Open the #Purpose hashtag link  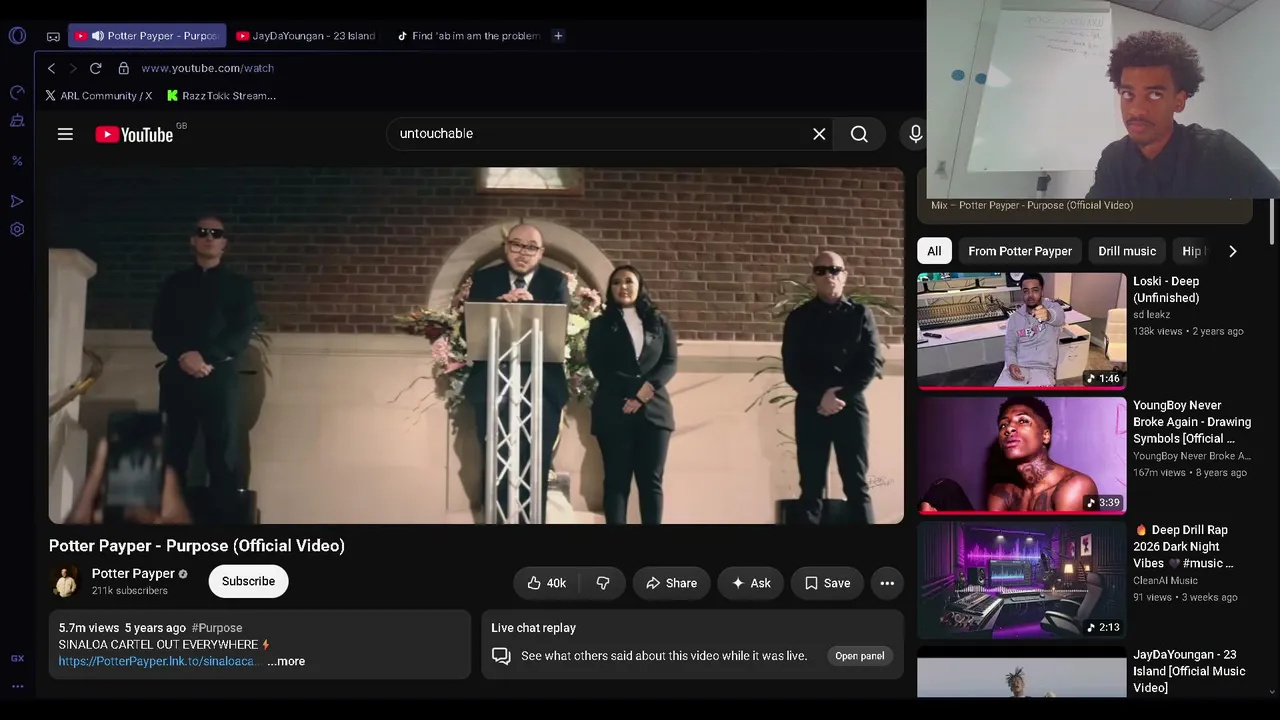(216, 628)
